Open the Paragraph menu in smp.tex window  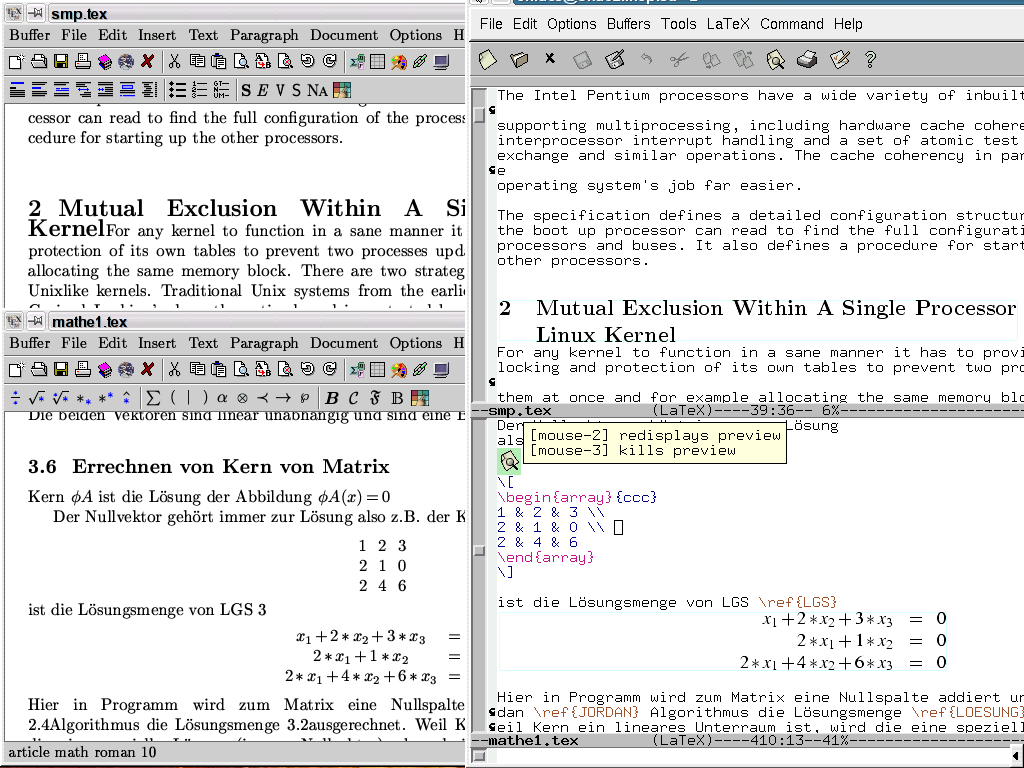[x=264, y=35]
